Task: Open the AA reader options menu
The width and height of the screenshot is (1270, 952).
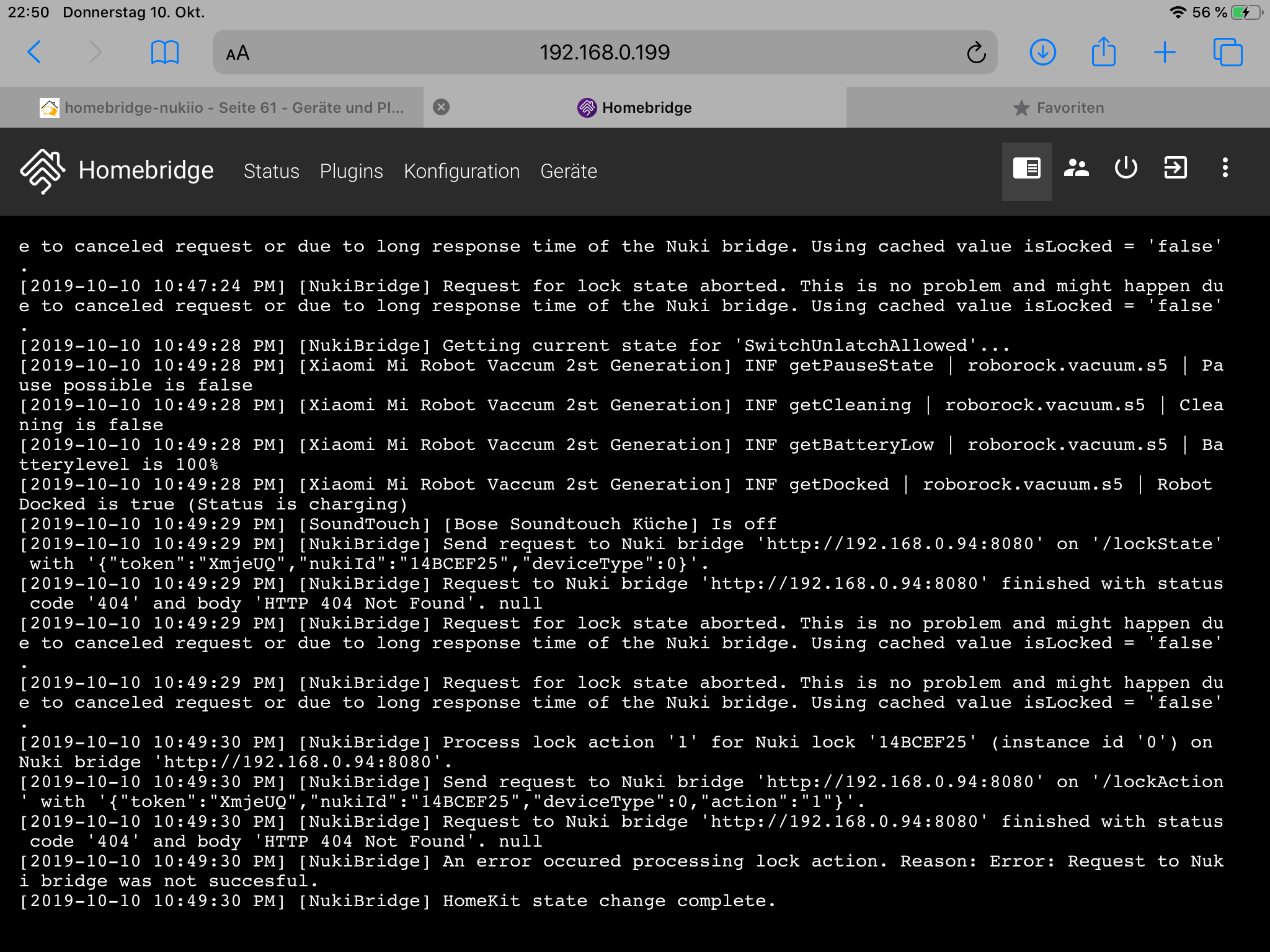Action: [x=238, y=53]
